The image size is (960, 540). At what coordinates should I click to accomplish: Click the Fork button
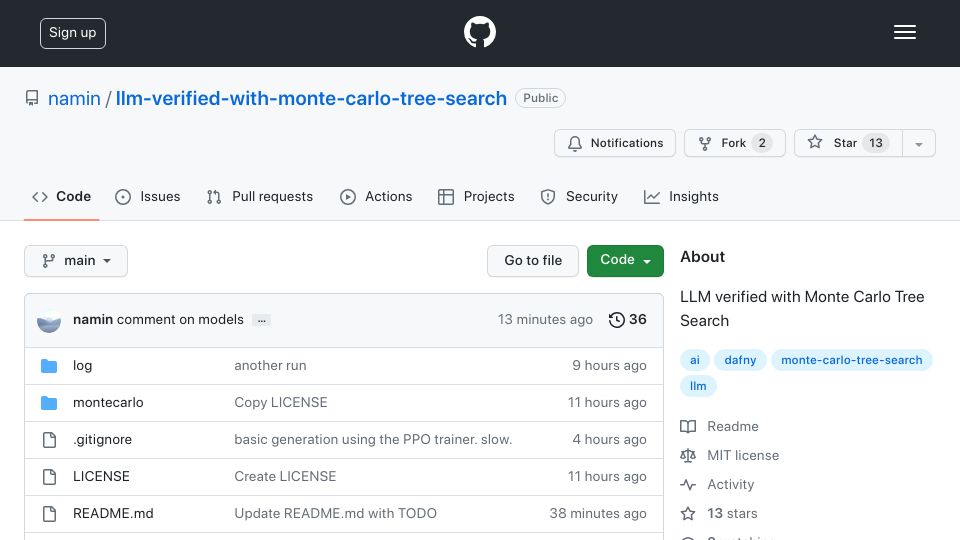(x=735, y=143)
